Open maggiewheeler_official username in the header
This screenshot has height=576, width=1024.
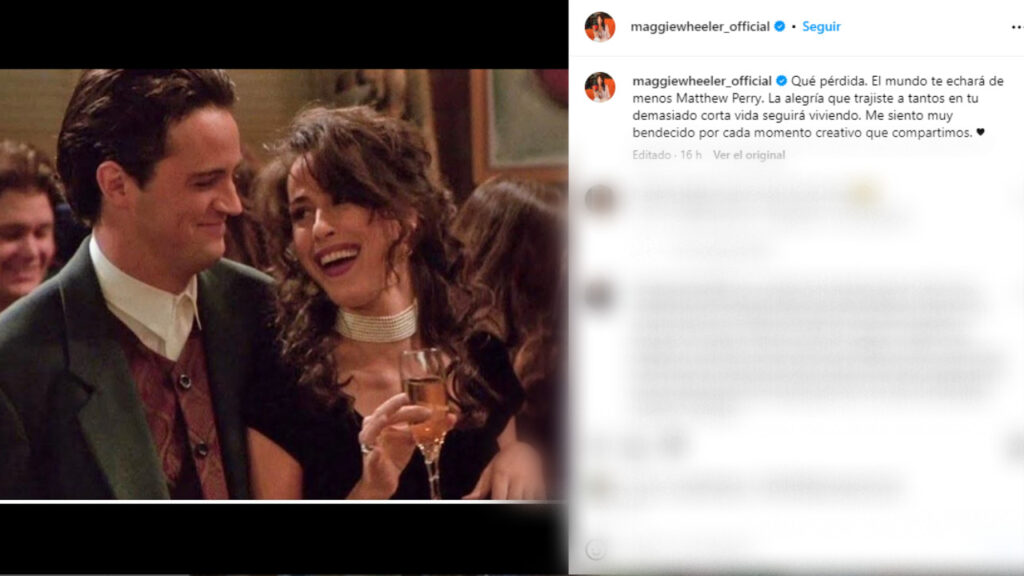point(701,27)
